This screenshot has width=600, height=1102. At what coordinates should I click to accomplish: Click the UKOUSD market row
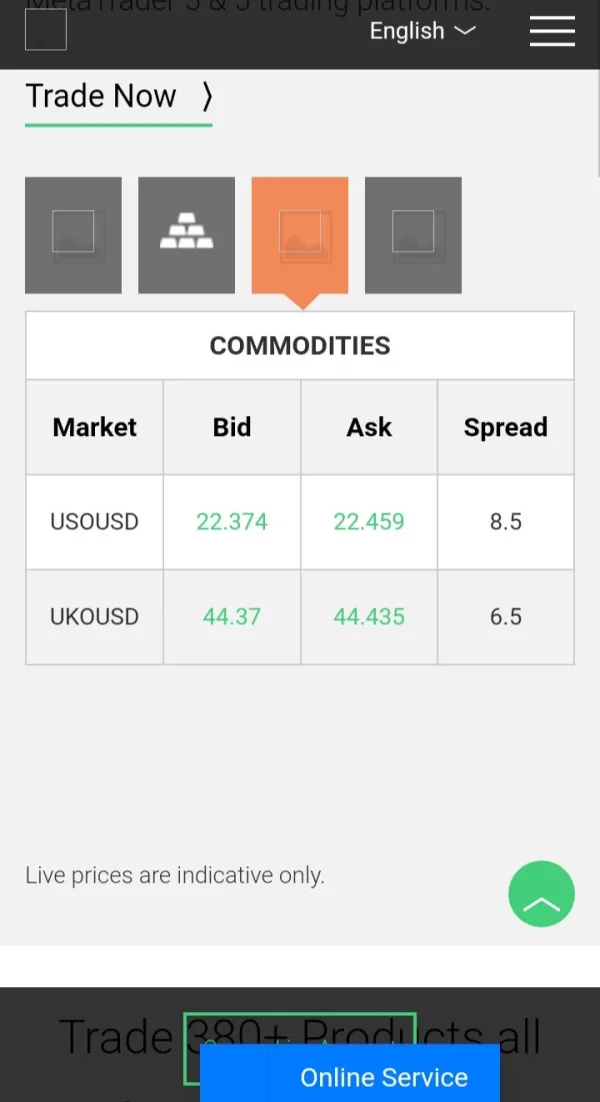(94, 616)
